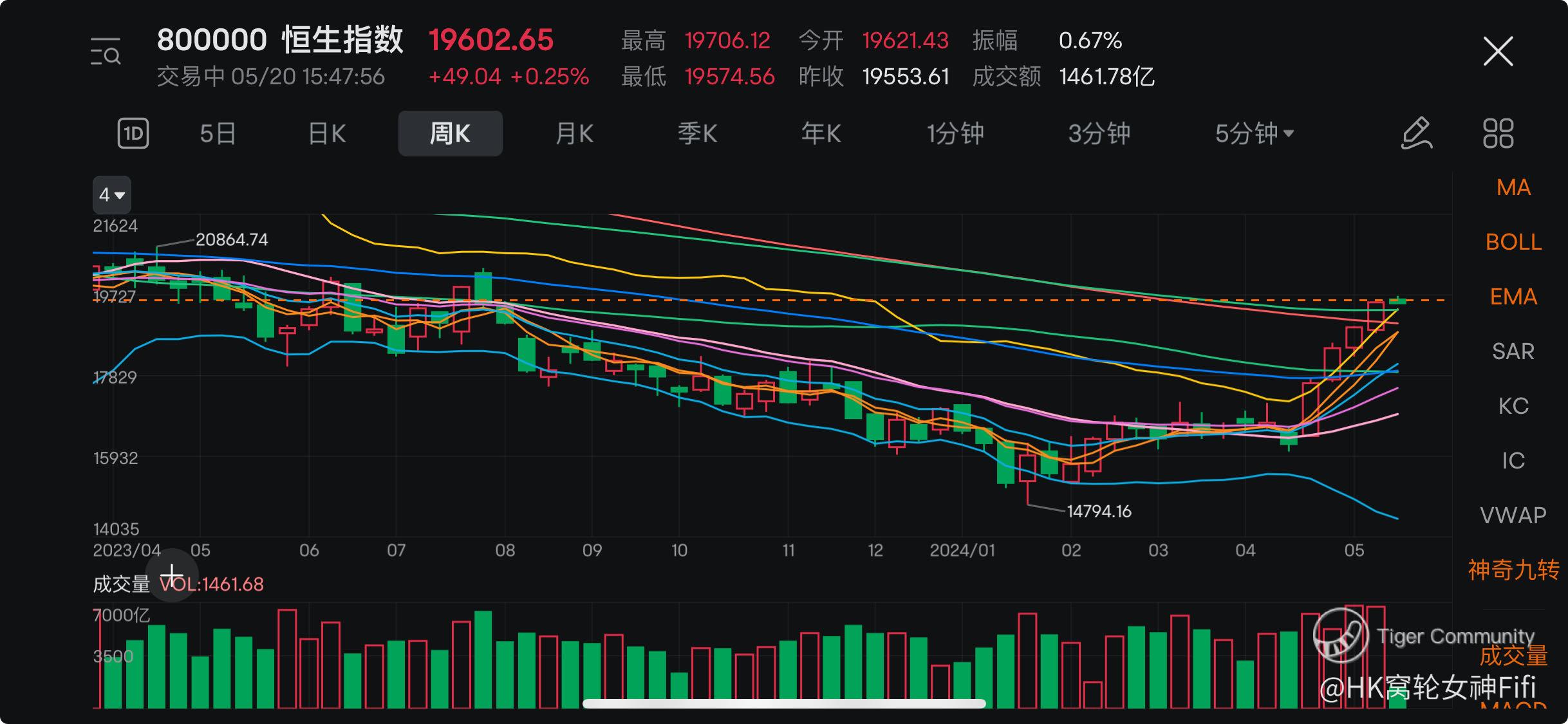Switch to the 日K tab
The width and height of the screenshot is (1568, 724).
point(327,134)
